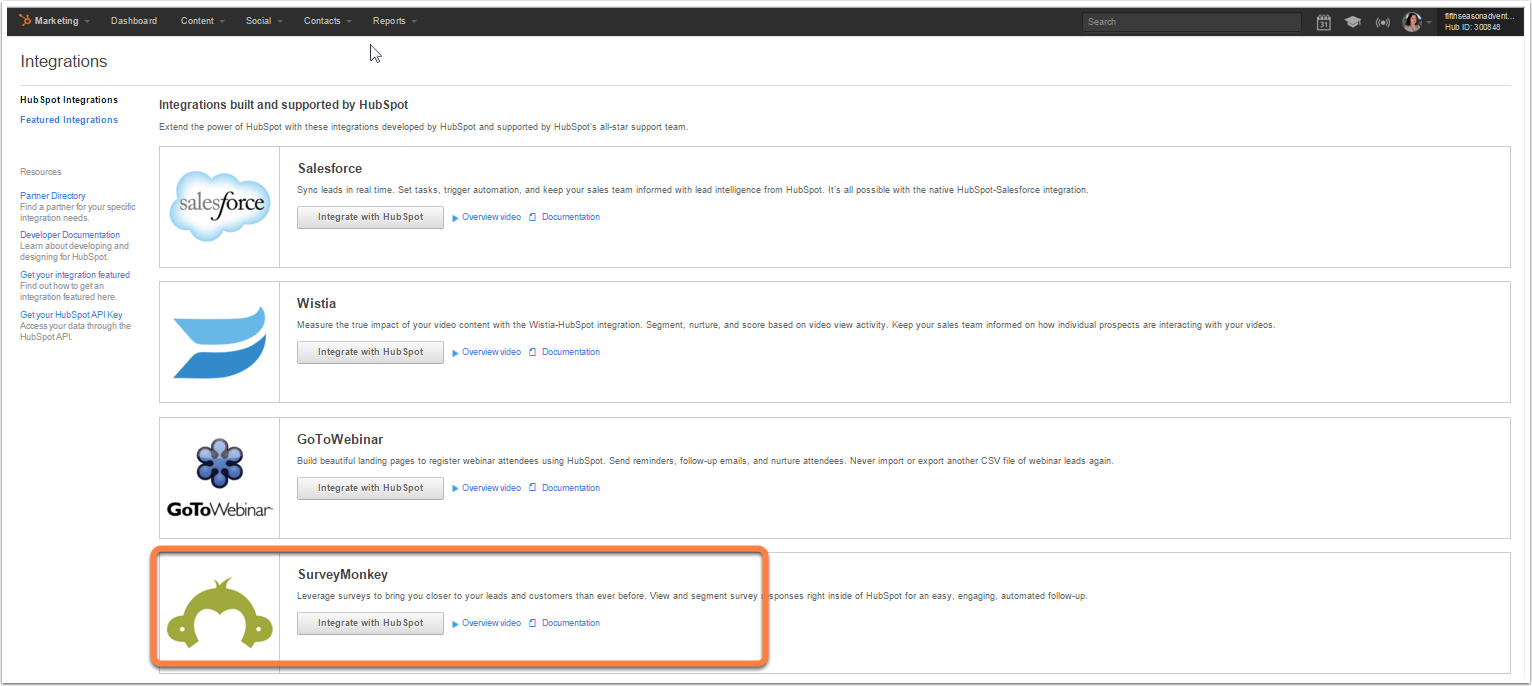Image resolution: width=1532 pixels, height=686 pixels.
Task: Click Integrate with HubSpot for SurveyMonkey
Action: 370,623
